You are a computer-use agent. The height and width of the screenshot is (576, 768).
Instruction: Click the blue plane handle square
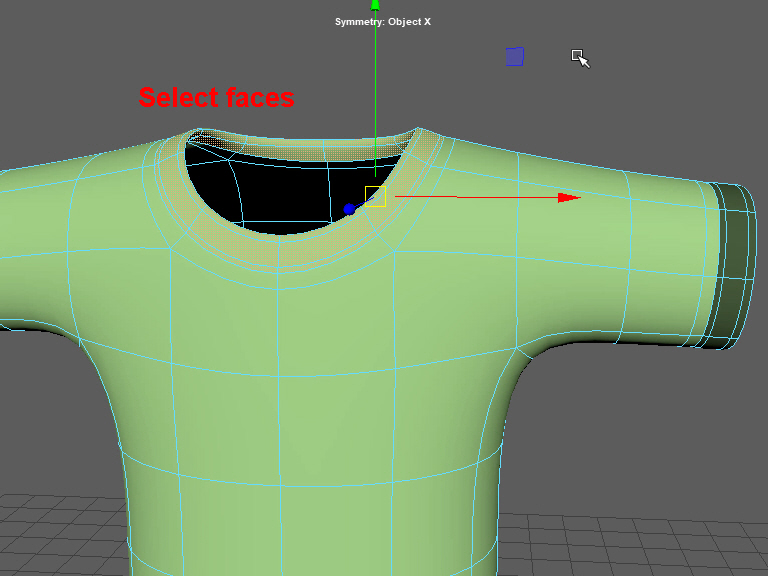(x=514, y=57)
